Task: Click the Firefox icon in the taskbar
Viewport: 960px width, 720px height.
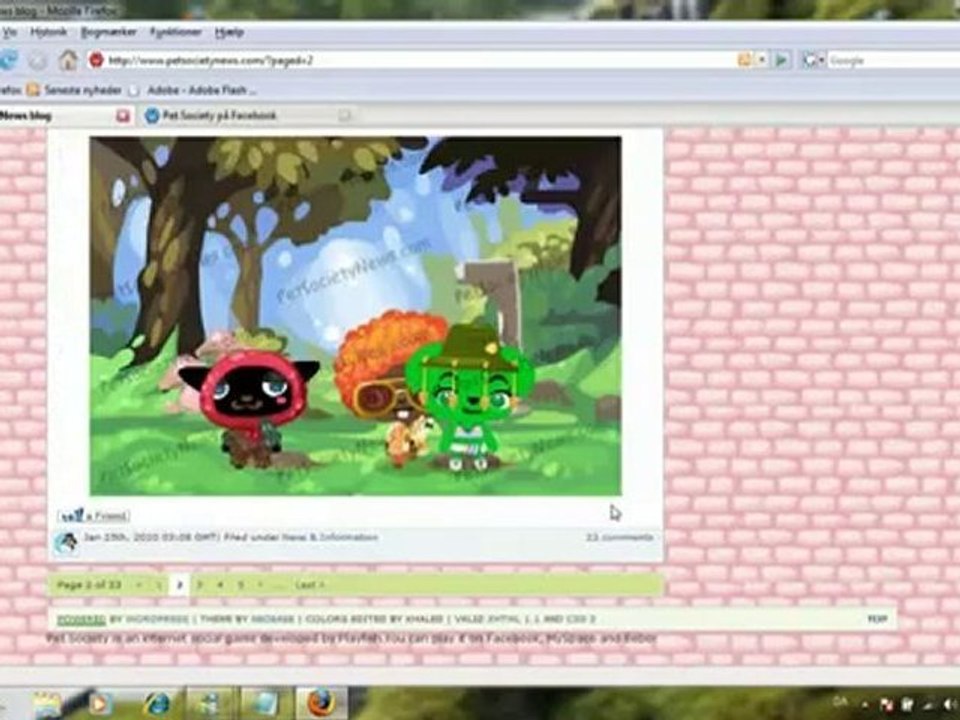Action: coord(321,703)
